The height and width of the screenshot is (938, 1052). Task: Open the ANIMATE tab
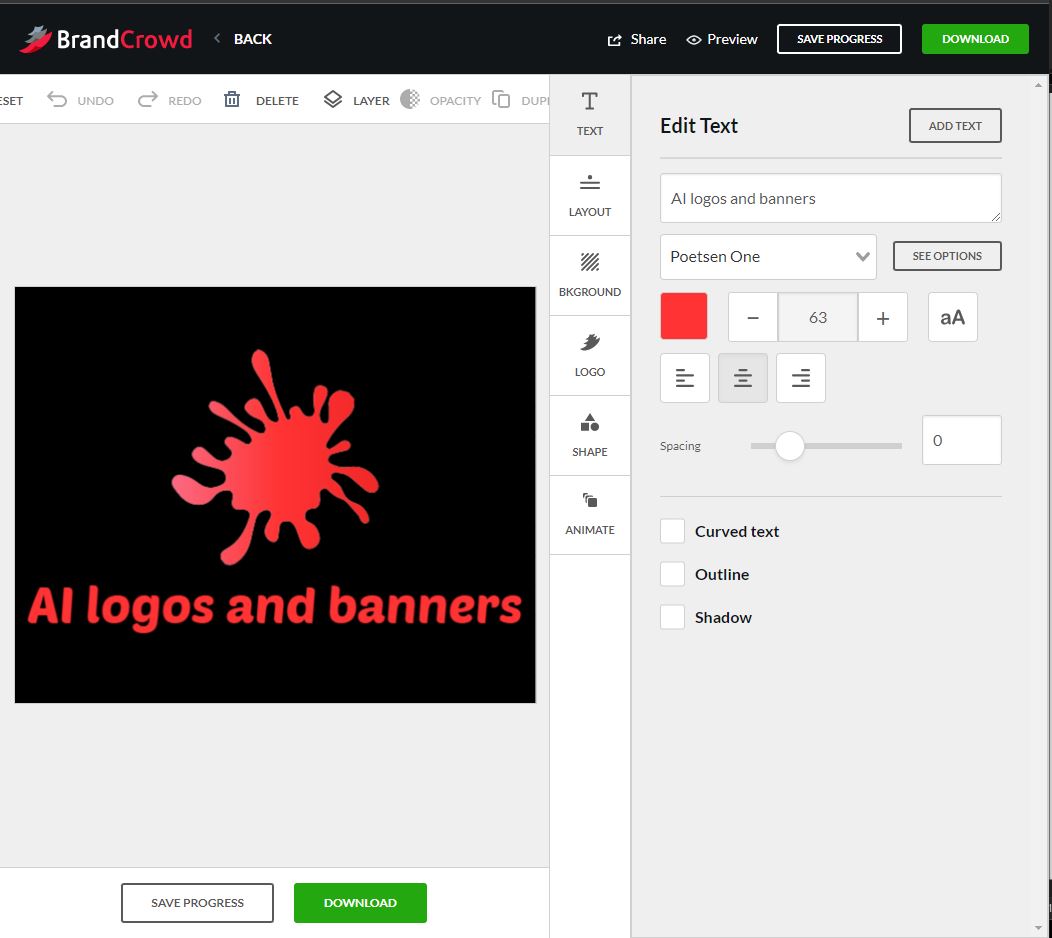590,515
